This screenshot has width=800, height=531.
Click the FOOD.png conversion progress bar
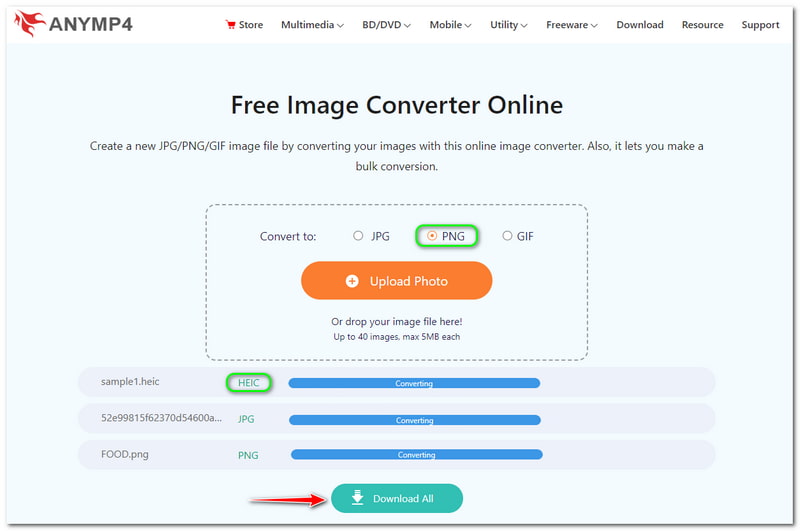[416, 454]
